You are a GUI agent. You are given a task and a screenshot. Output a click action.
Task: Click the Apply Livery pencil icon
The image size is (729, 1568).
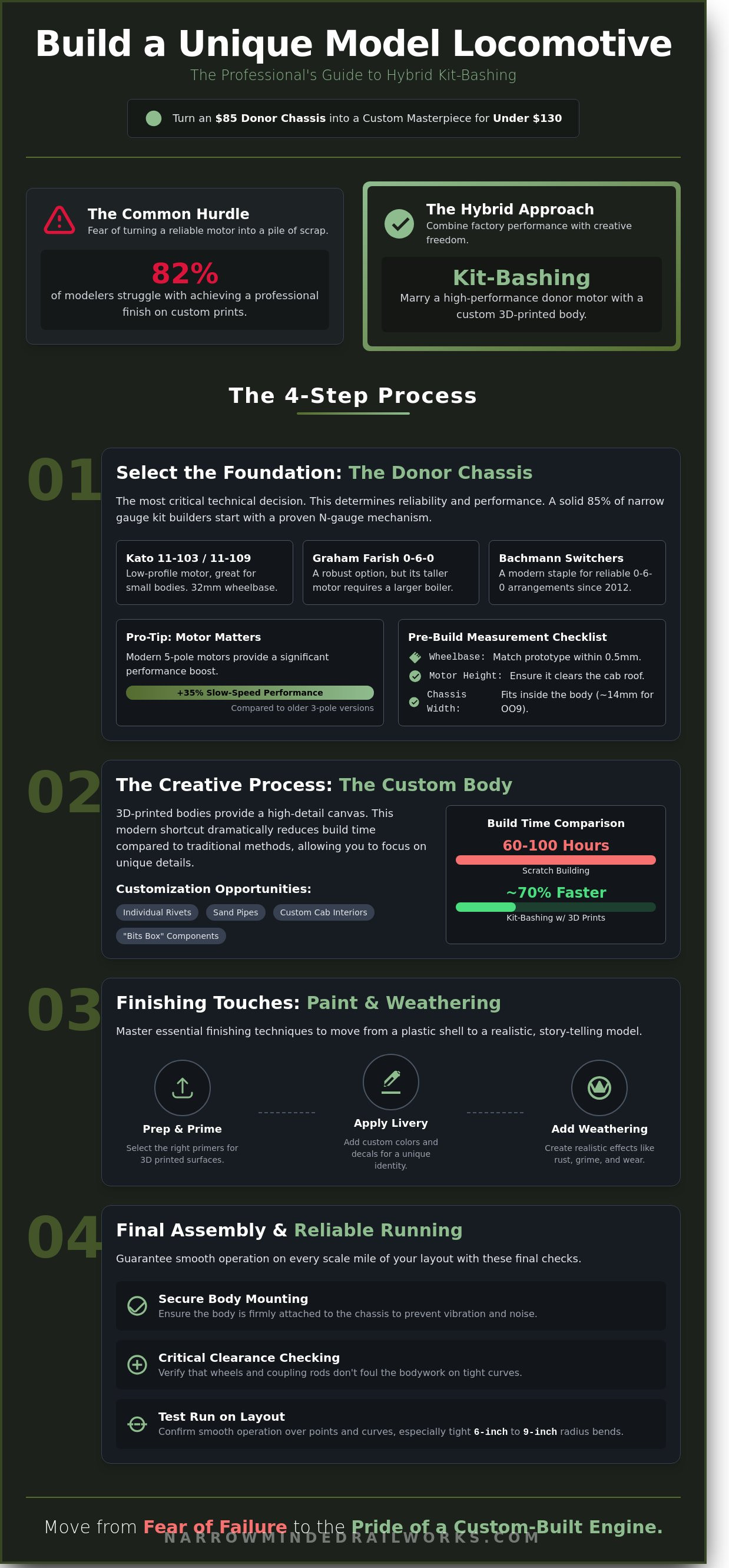[x=390, y=1081]
